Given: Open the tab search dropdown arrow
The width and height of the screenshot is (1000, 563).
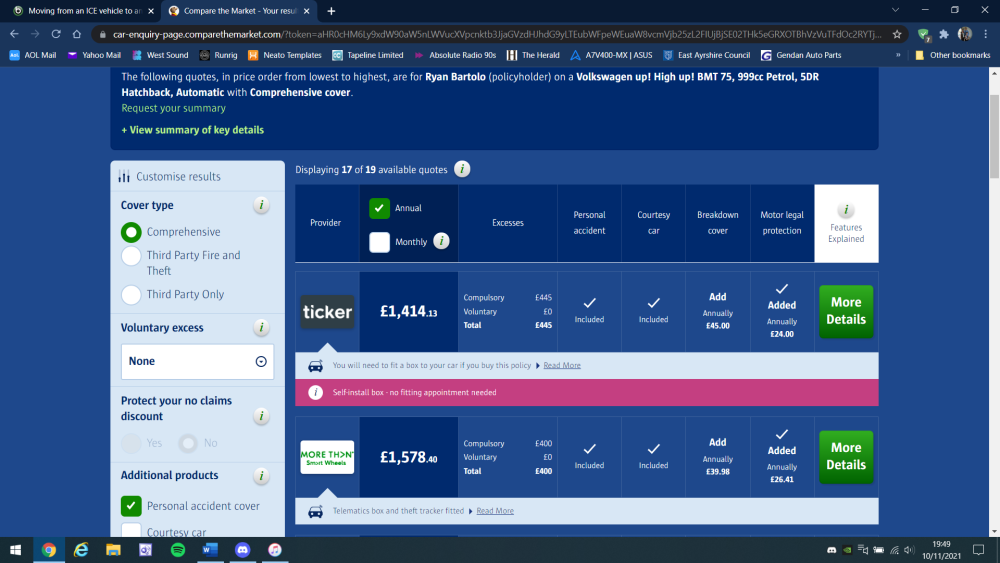Looking at the screenshot, I should (895, 10).
